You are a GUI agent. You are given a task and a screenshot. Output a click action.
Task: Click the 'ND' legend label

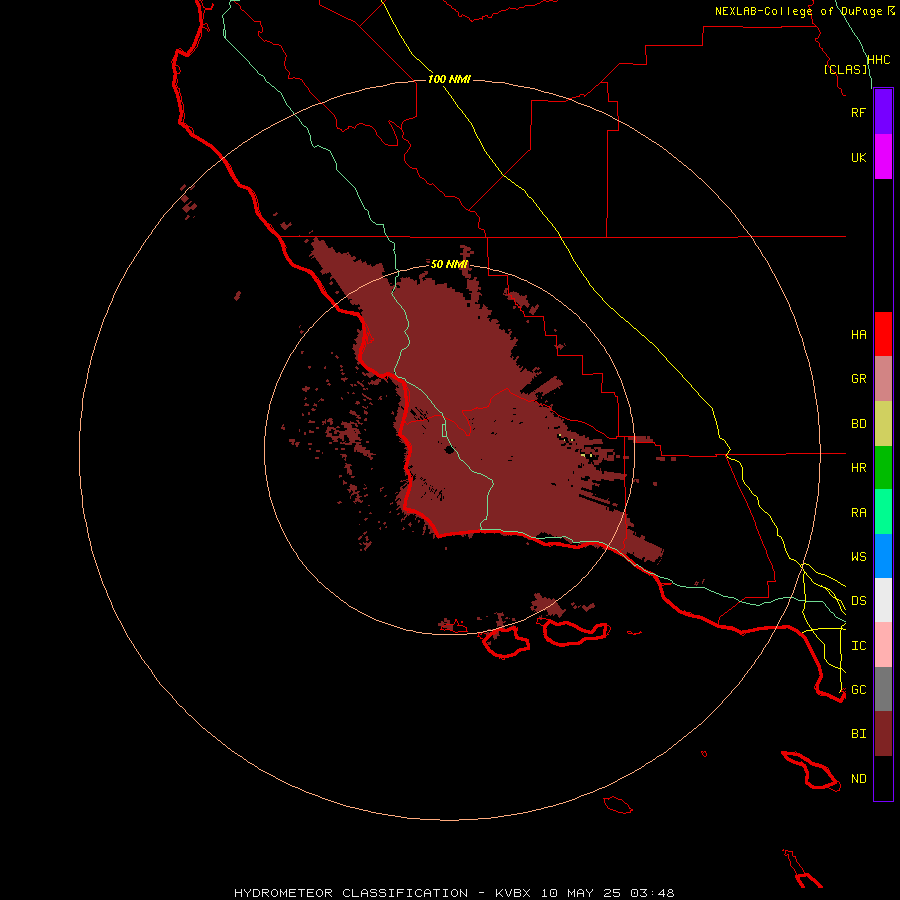[x=858, y=779]
